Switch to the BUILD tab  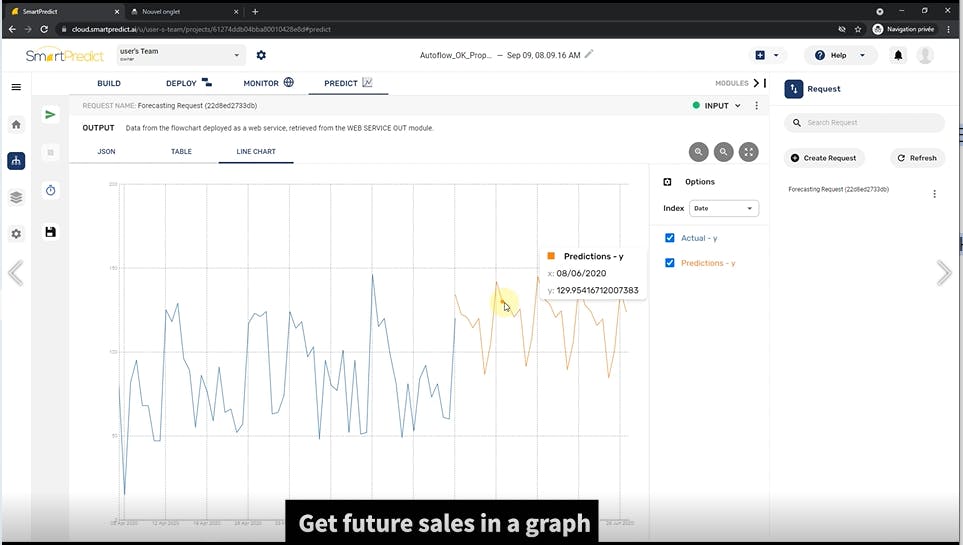pyautogui.click(x=109, y=84)
